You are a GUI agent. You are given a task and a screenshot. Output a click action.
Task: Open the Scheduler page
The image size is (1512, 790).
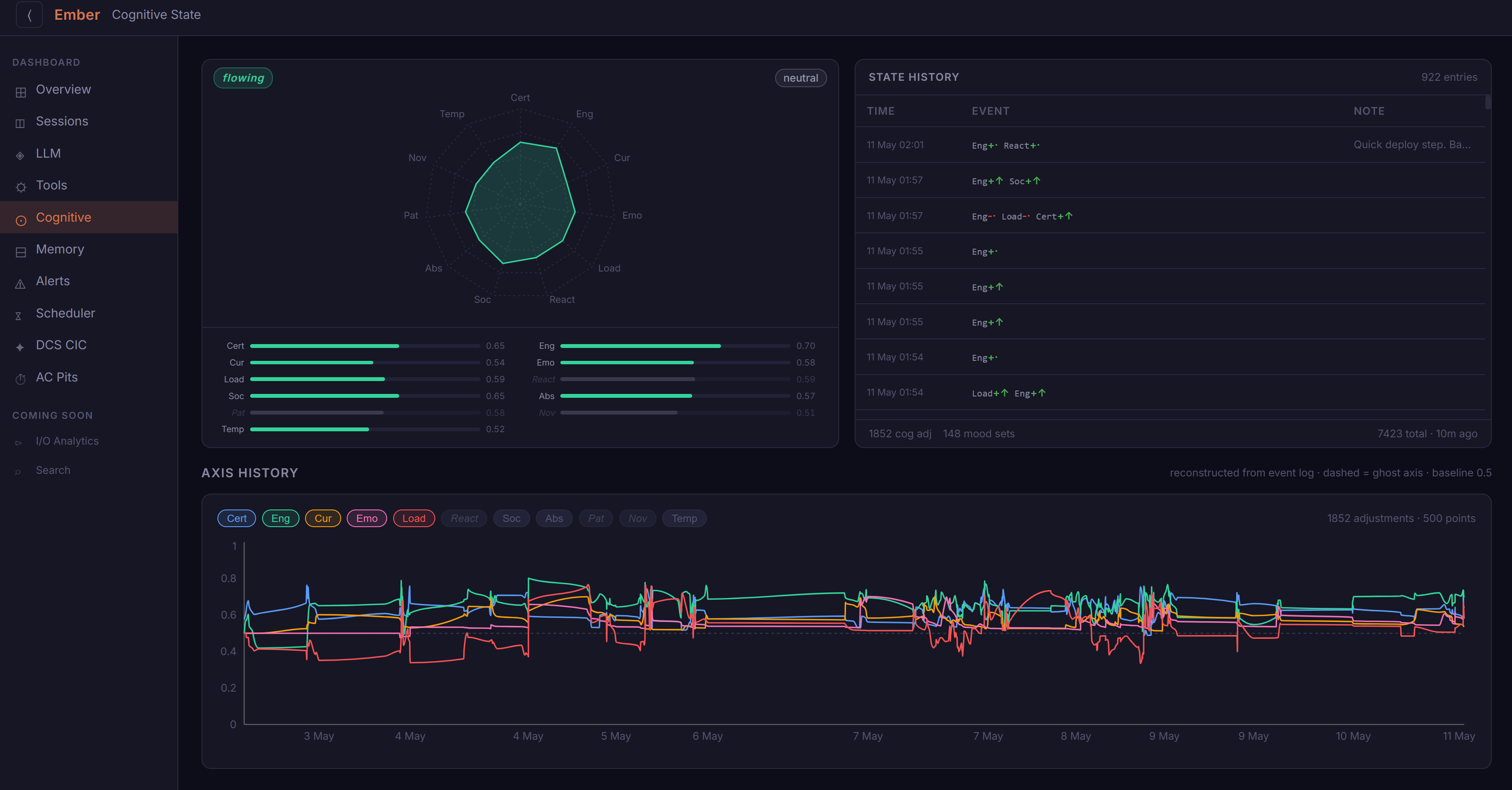[x=89, y=314]
